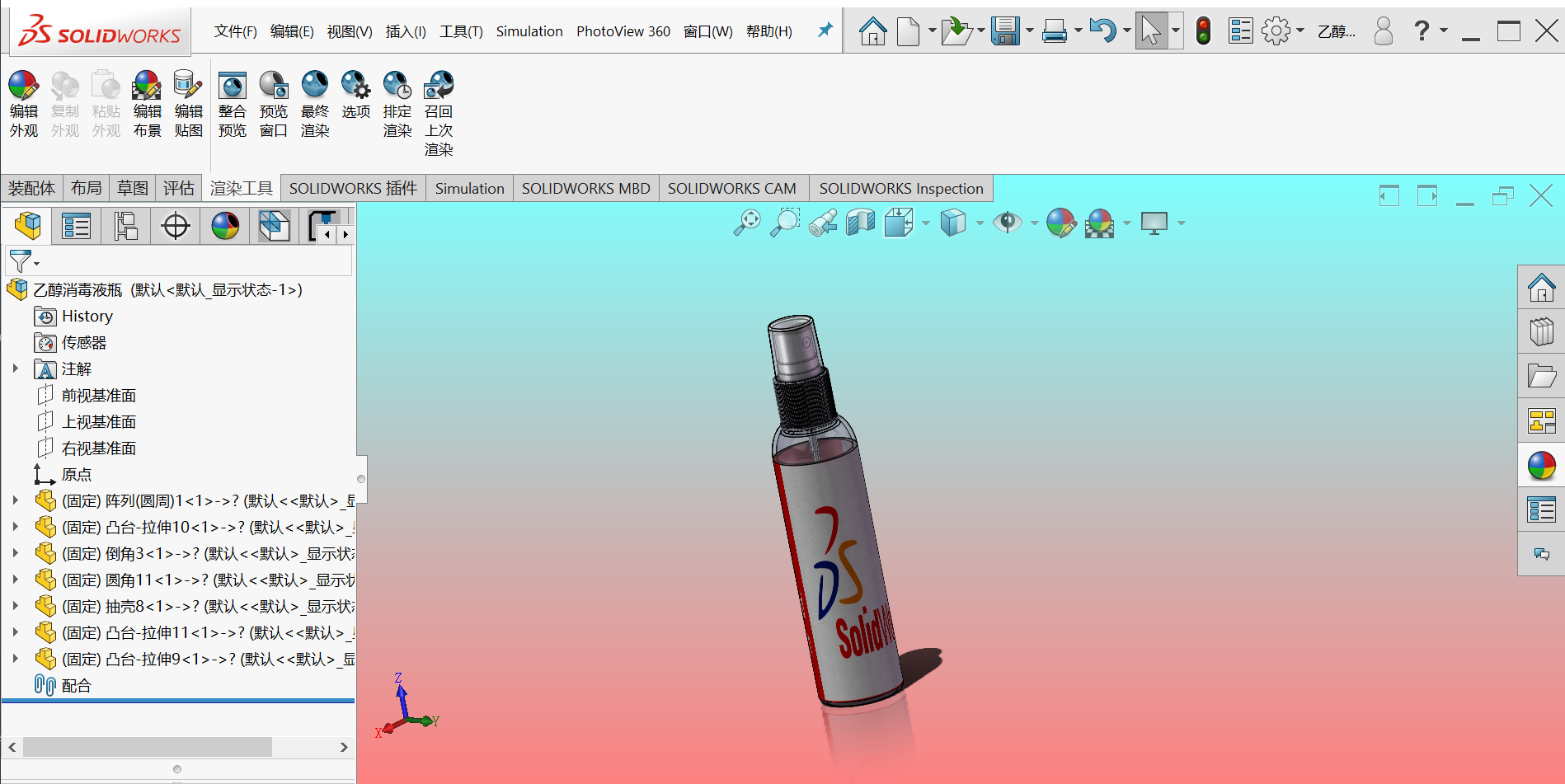This screenshot has height=784, width=1565.
Task: Open the View Palette task pane tab
Action: [1541, 421]
